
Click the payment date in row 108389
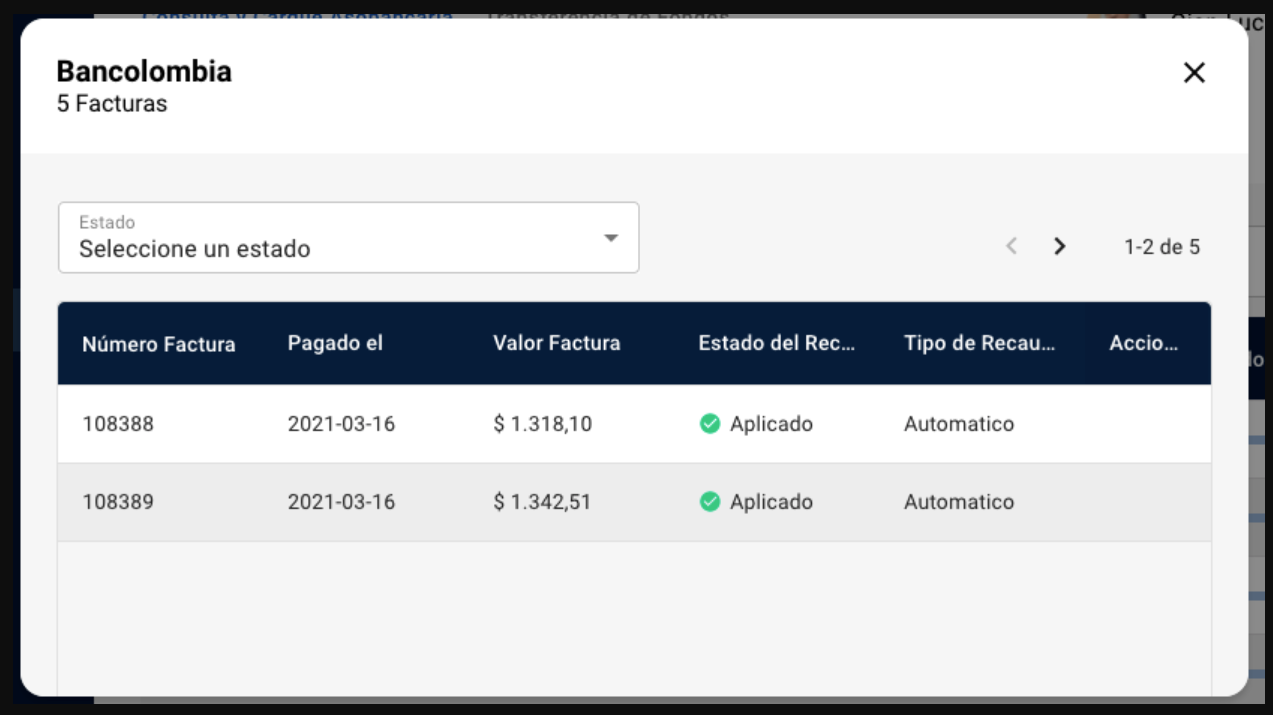point(342,502)
